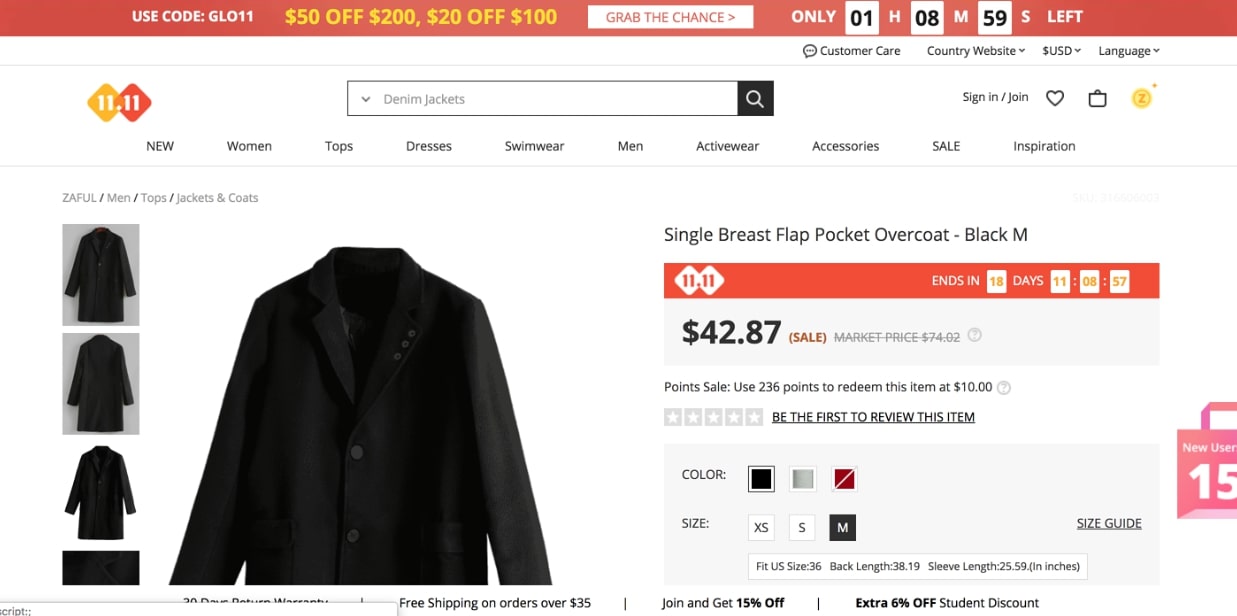The image size is (1237, 616).
Task: Expand the Country Website dropdown
Action: (976, 51)
